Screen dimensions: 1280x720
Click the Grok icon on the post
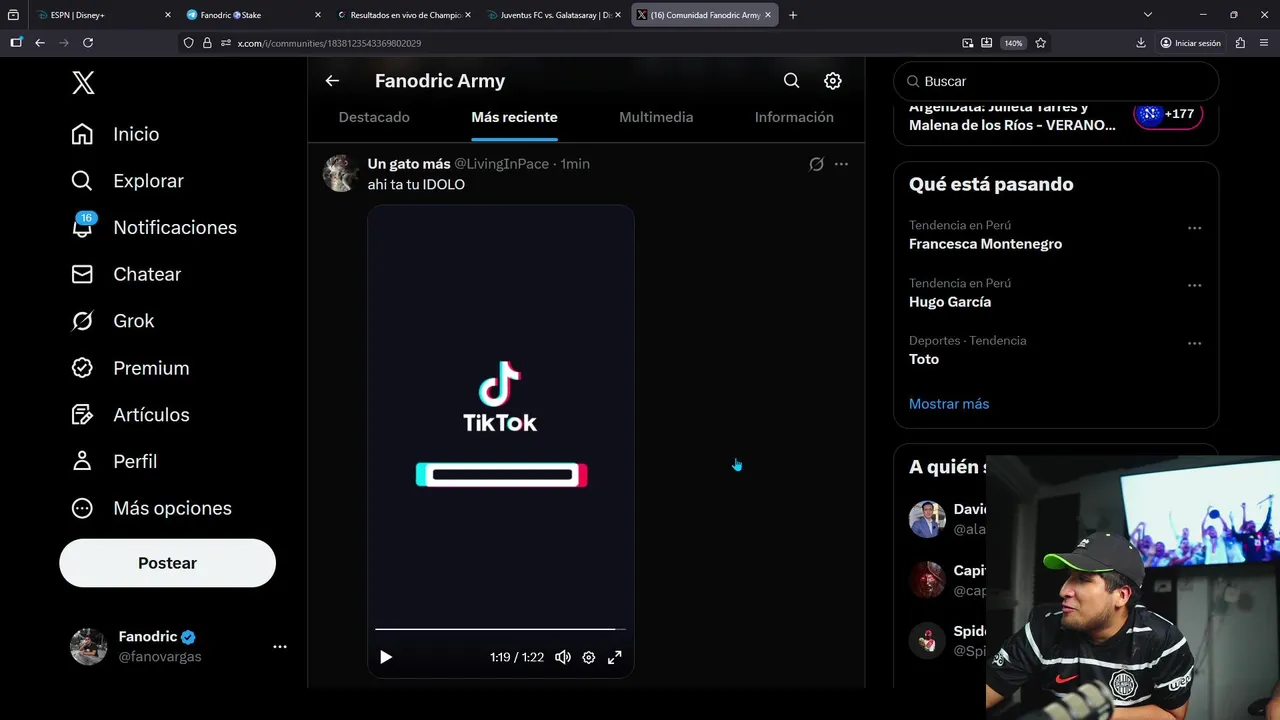pyautogui.click(x=816, y=164)
